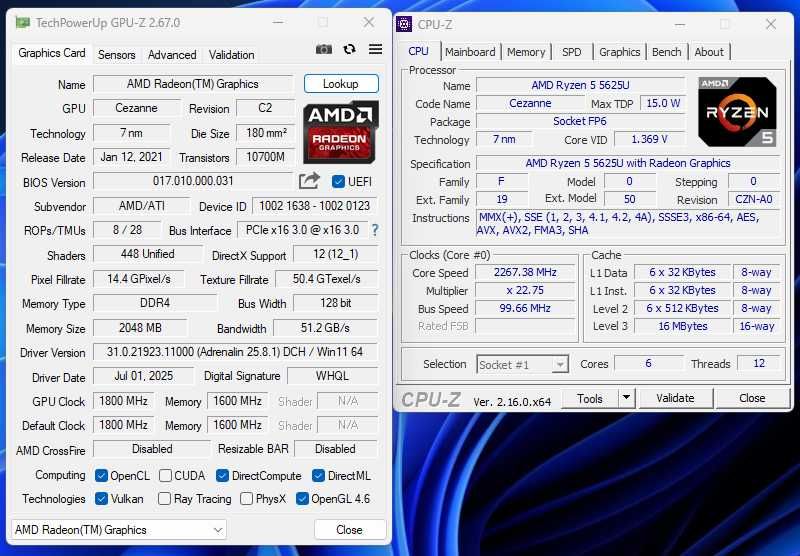
Task: Expand the Tools dropdown arrow in CPU-Z
Action: tap(627, 398)
